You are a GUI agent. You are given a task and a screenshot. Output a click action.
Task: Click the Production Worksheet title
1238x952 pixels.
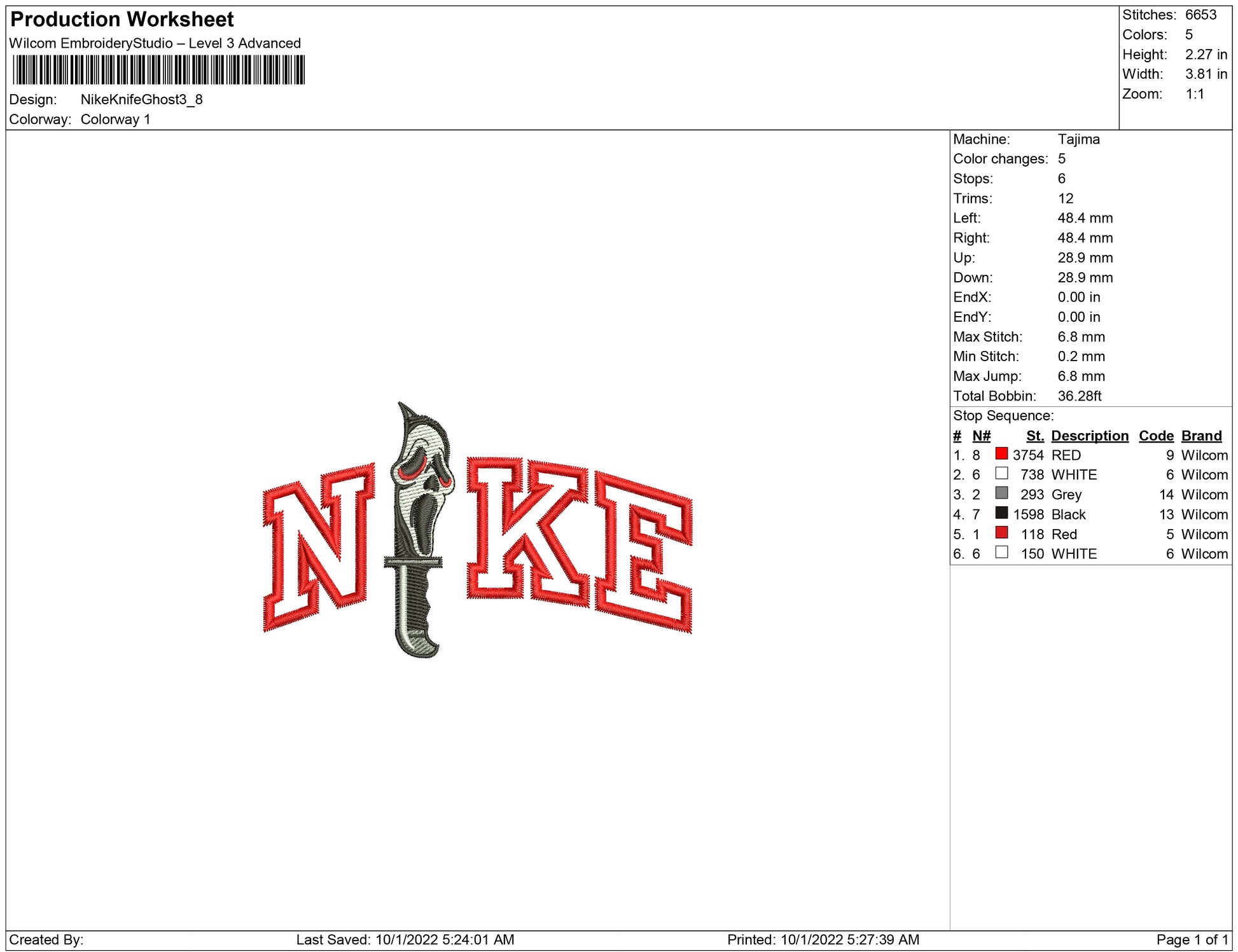tap(122, 19)
